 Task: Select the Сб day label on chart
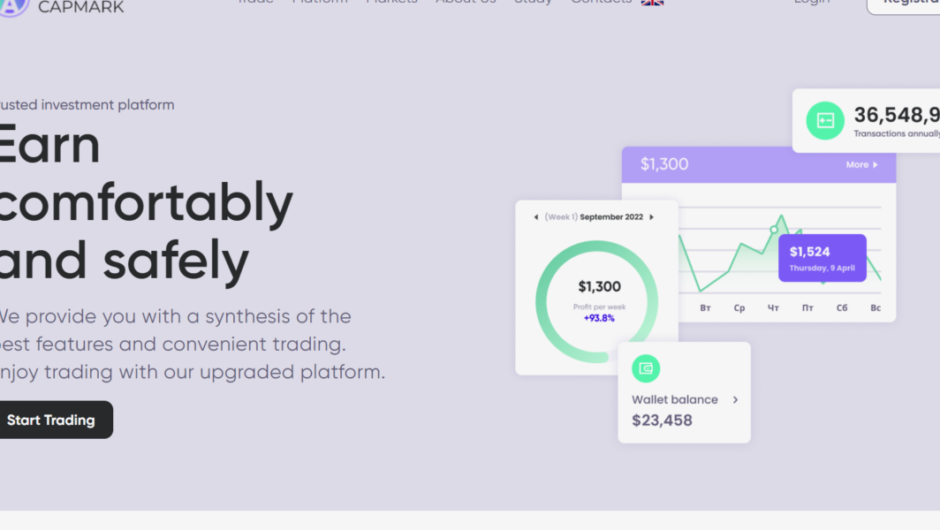(x=842, y=308)
